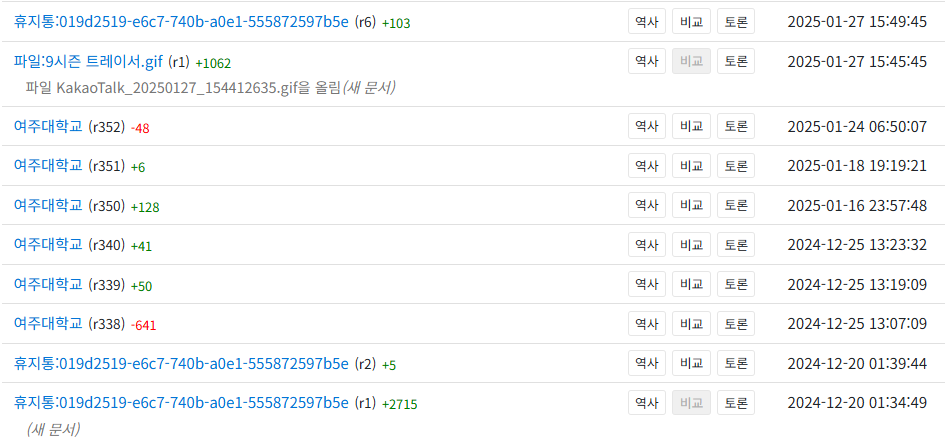945x447 pixels.
Task: View history of 휴지통 r1 entry
Action: pyautogui.click(x=646, y=403)
